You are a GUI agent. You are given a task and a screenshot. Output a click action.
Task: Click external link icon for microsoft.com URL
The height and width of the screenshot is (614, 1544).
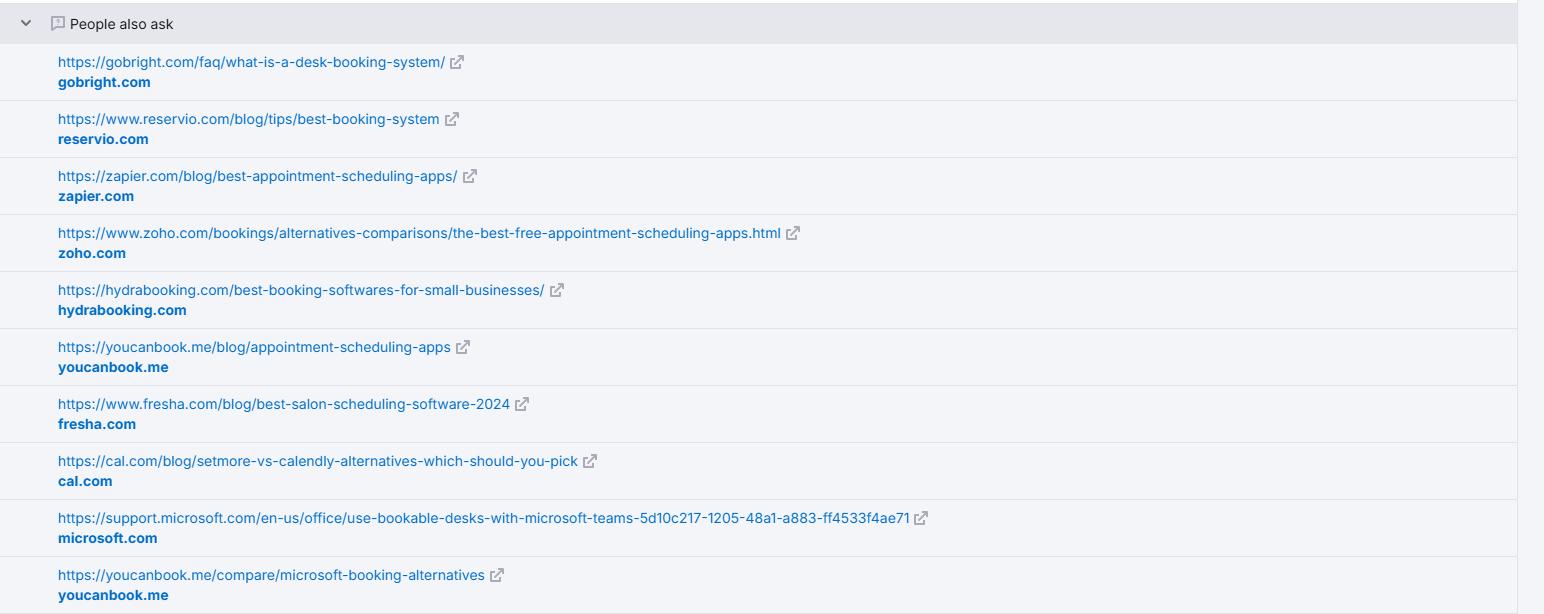921,518
